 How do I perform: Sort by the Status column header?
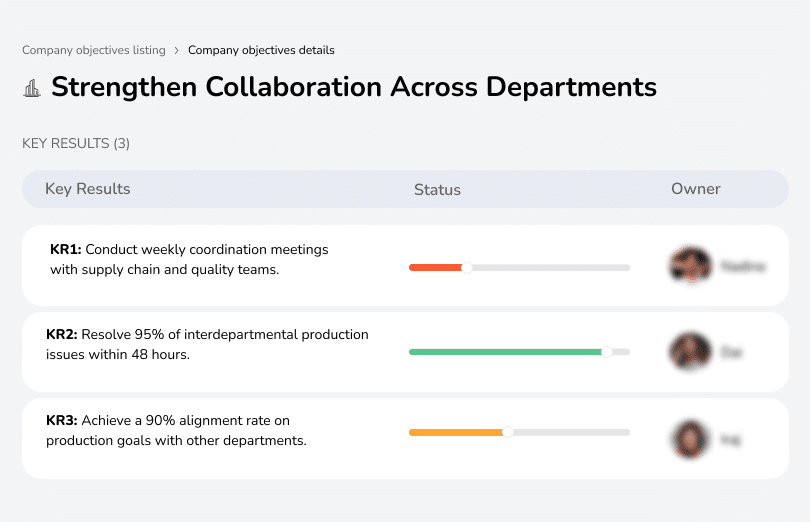click(437, 189)
